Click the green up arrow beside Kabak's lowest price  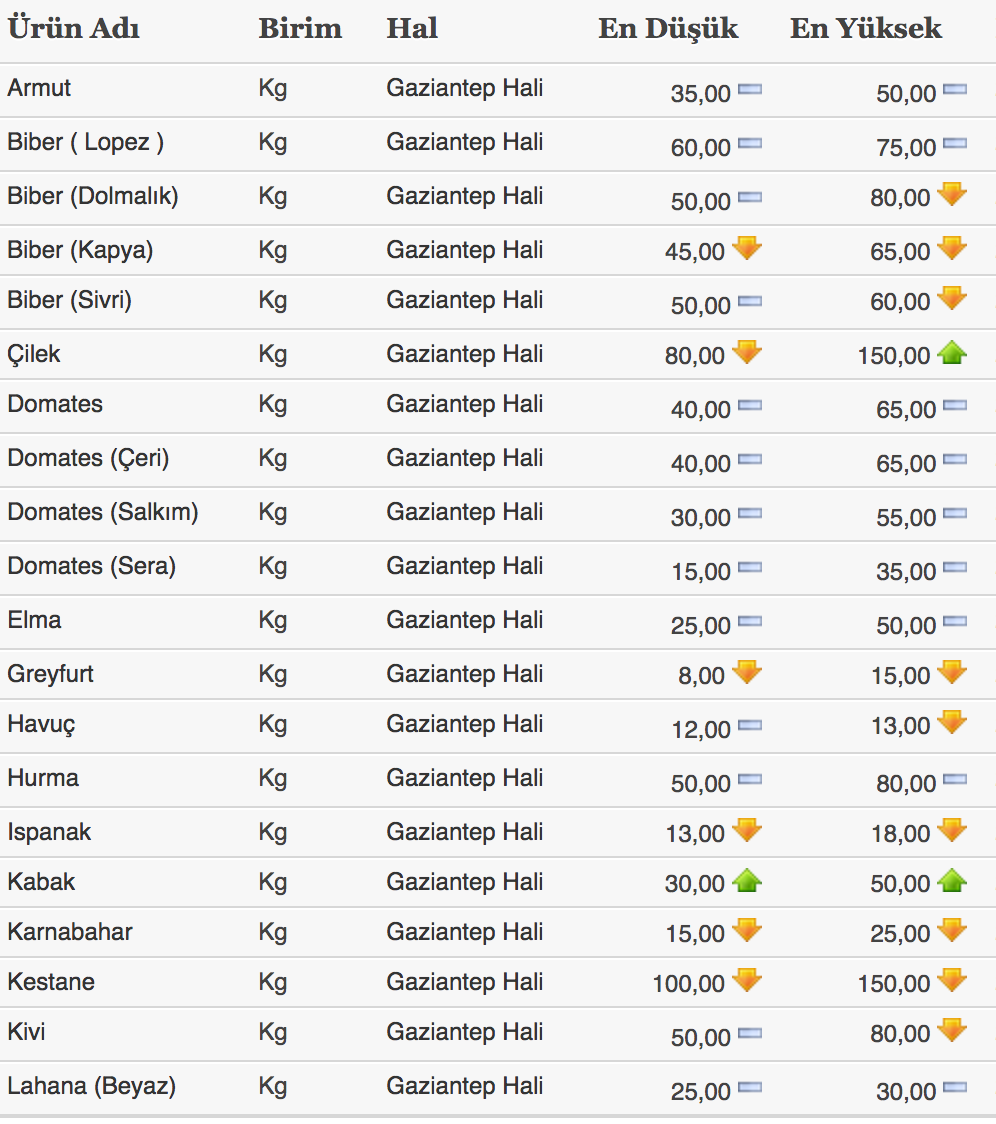click(x=747, y=881)
